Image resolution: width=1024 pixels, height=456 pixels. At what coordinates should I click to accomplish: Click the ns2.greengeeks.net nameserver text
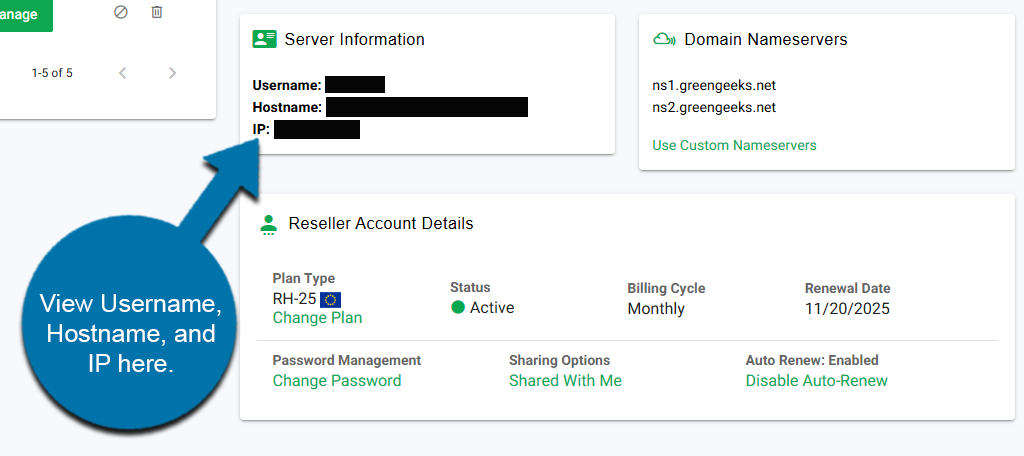pos(714,108)
